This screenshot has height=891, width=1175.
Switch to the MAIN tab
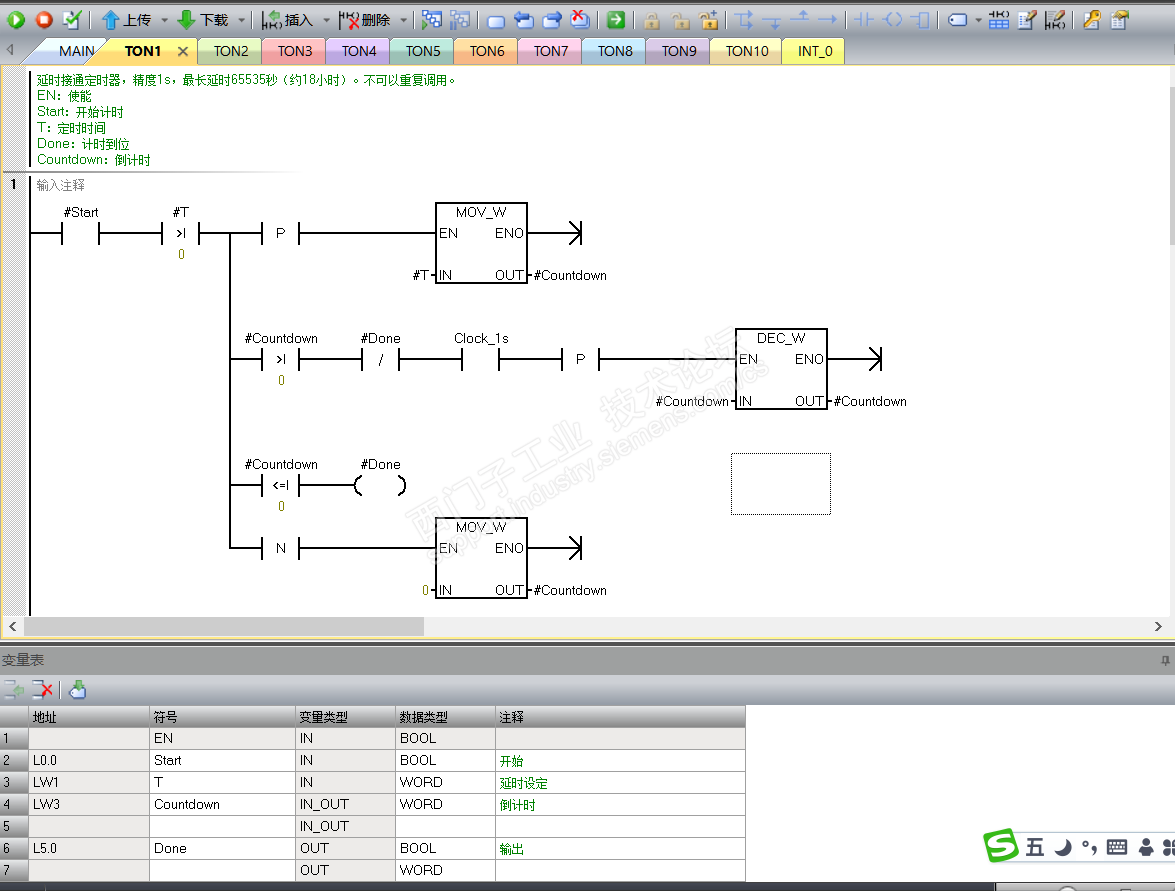pyautogui.click(x=76, y=51)
